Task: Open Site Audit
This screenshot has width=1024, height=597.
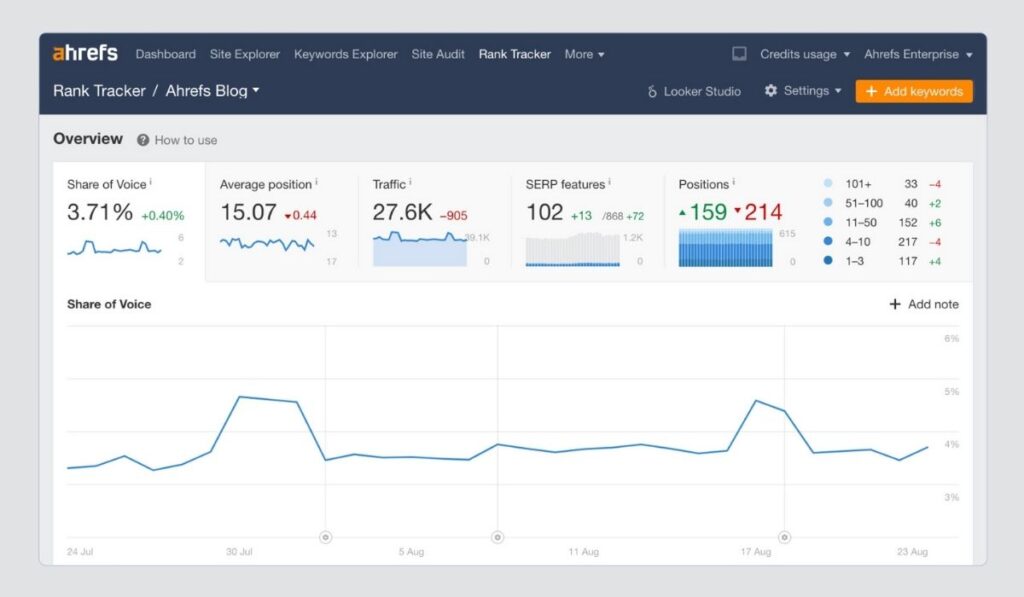Action: 438,54
